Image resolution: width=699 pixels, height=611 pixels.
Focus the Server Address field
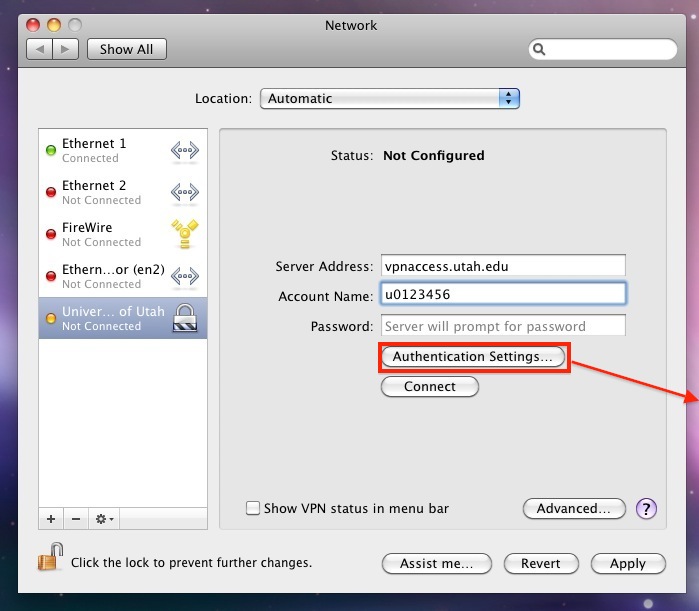pos(503,266)
